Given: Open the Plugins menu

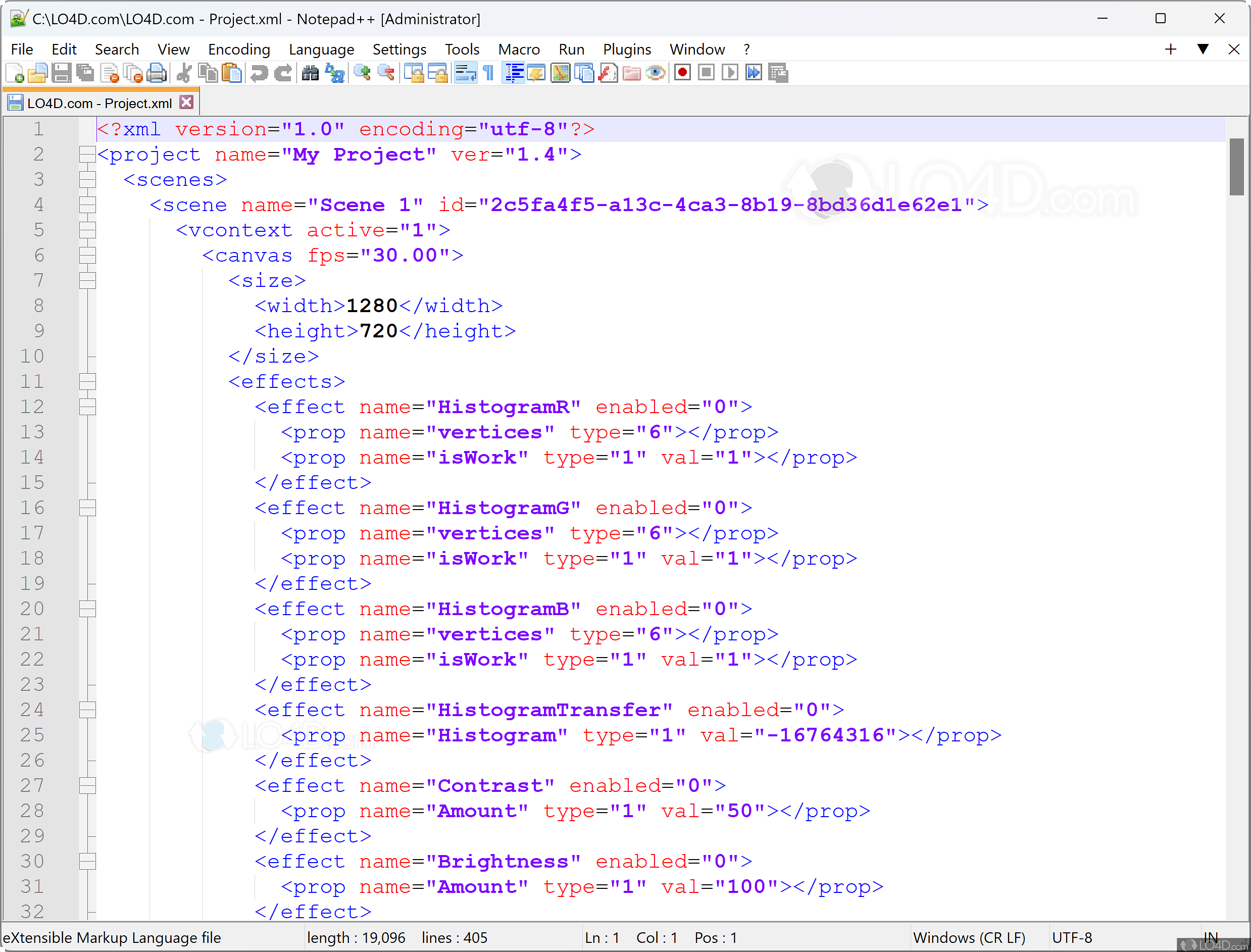Looking at the screenshot, I should [x=627, y=49].
